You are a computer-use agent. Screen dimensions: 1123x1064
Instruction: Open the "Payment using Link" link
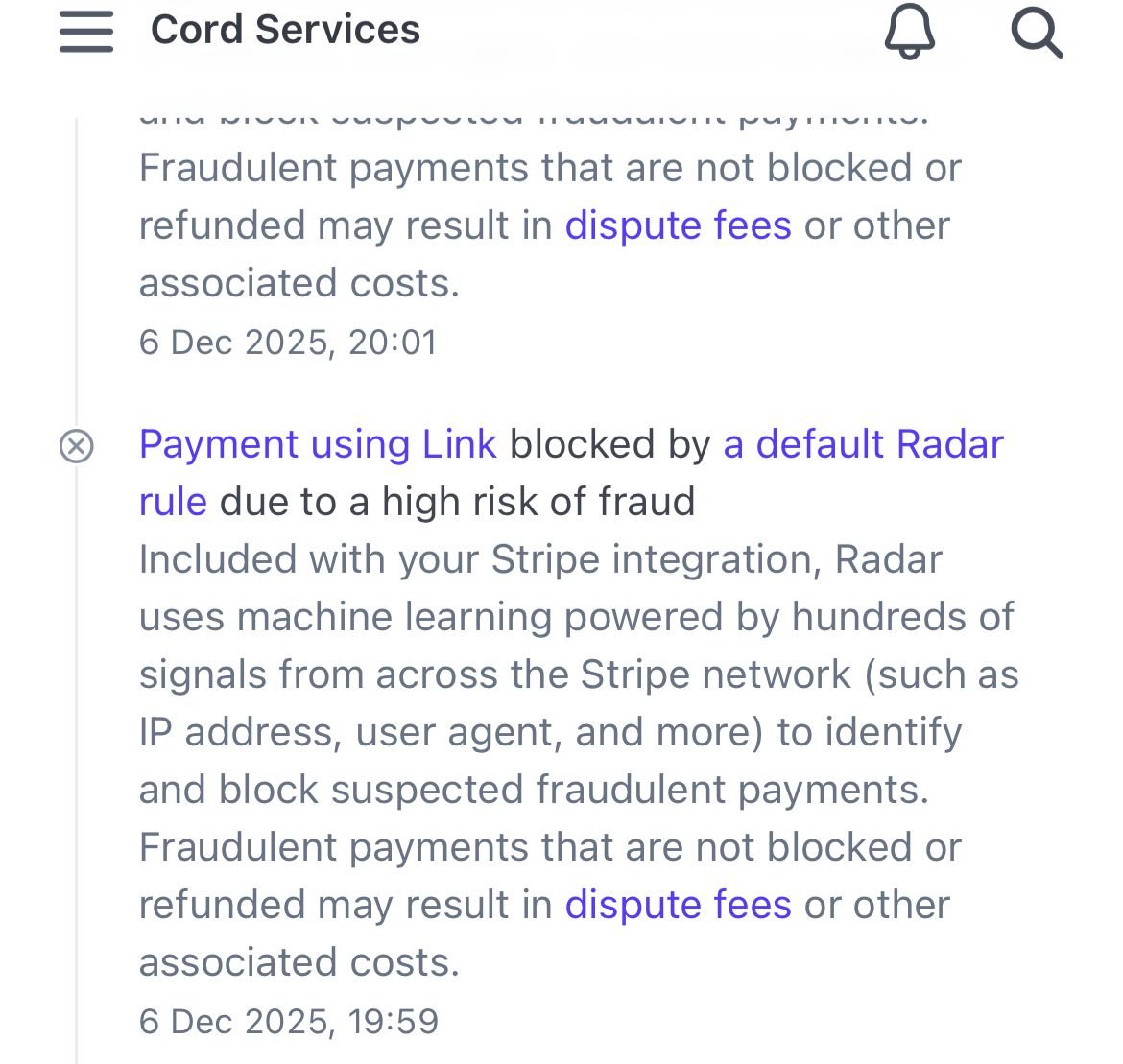pos(318,444)
